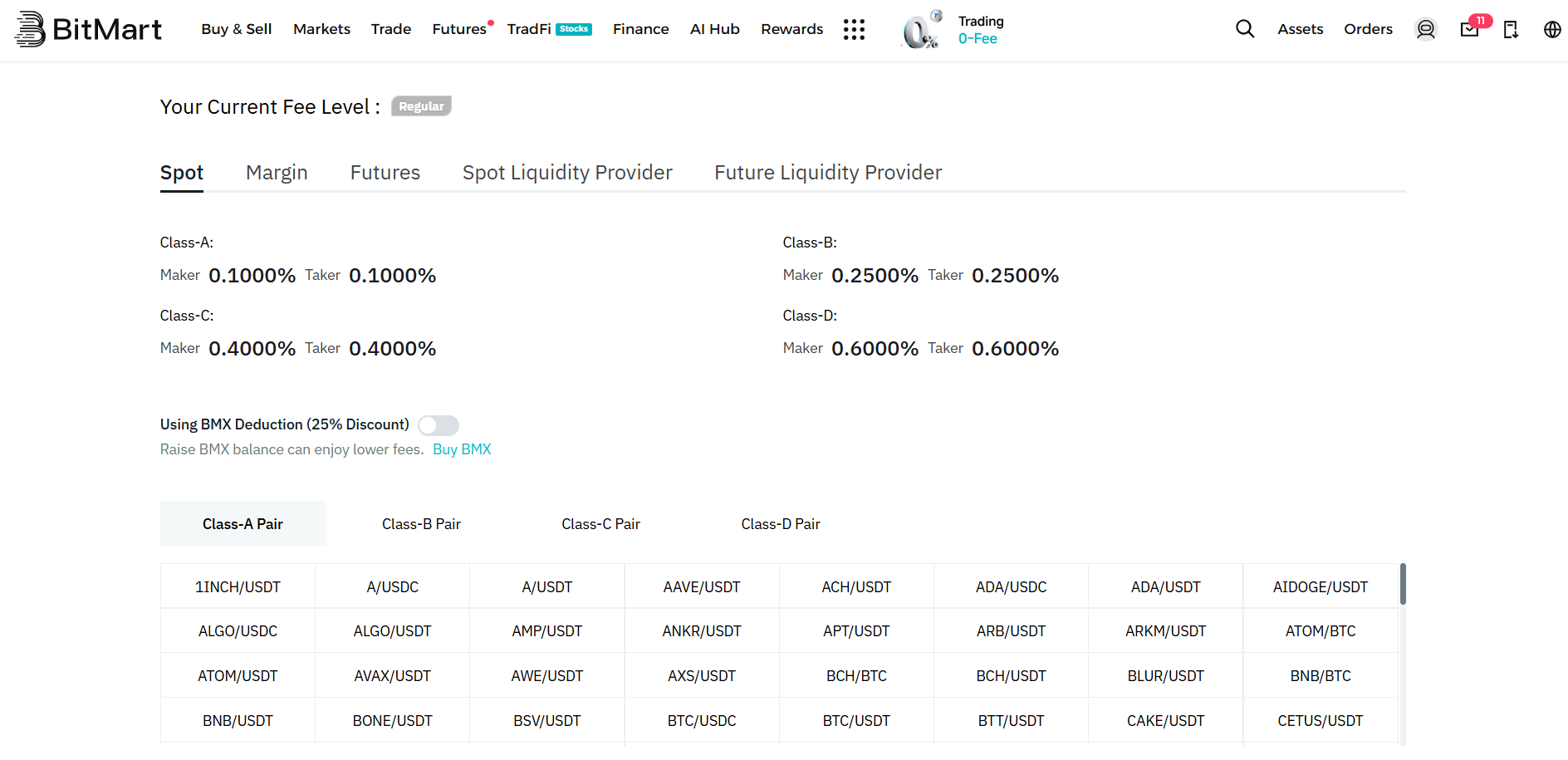
Task: Click the ACH/USDT pair
Action: [x=856, y=587]
